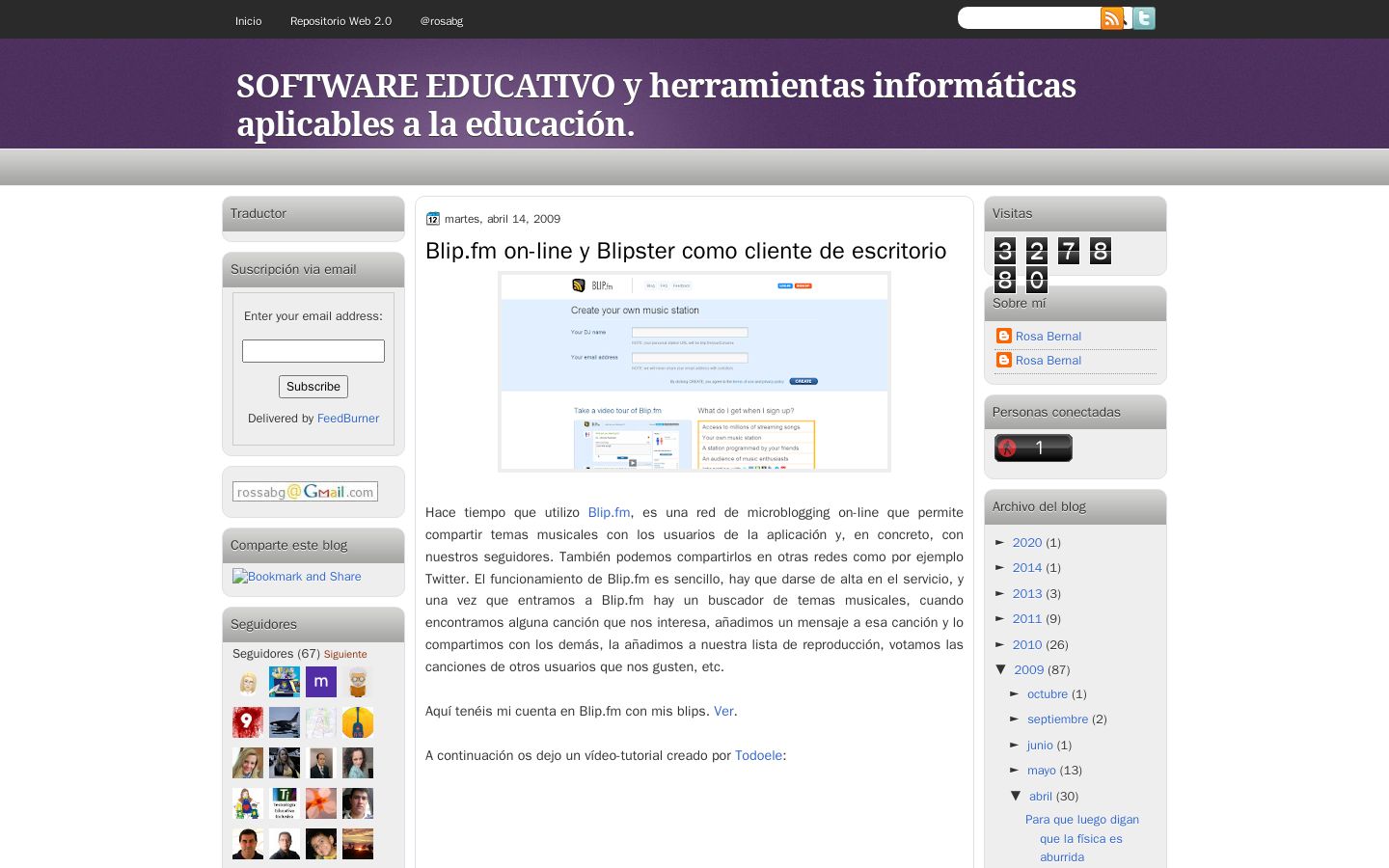Viewport: 1389px width, 868px height.
Task: Open the blonde cartoon follower avatar
Action: (x=248, y=682)
